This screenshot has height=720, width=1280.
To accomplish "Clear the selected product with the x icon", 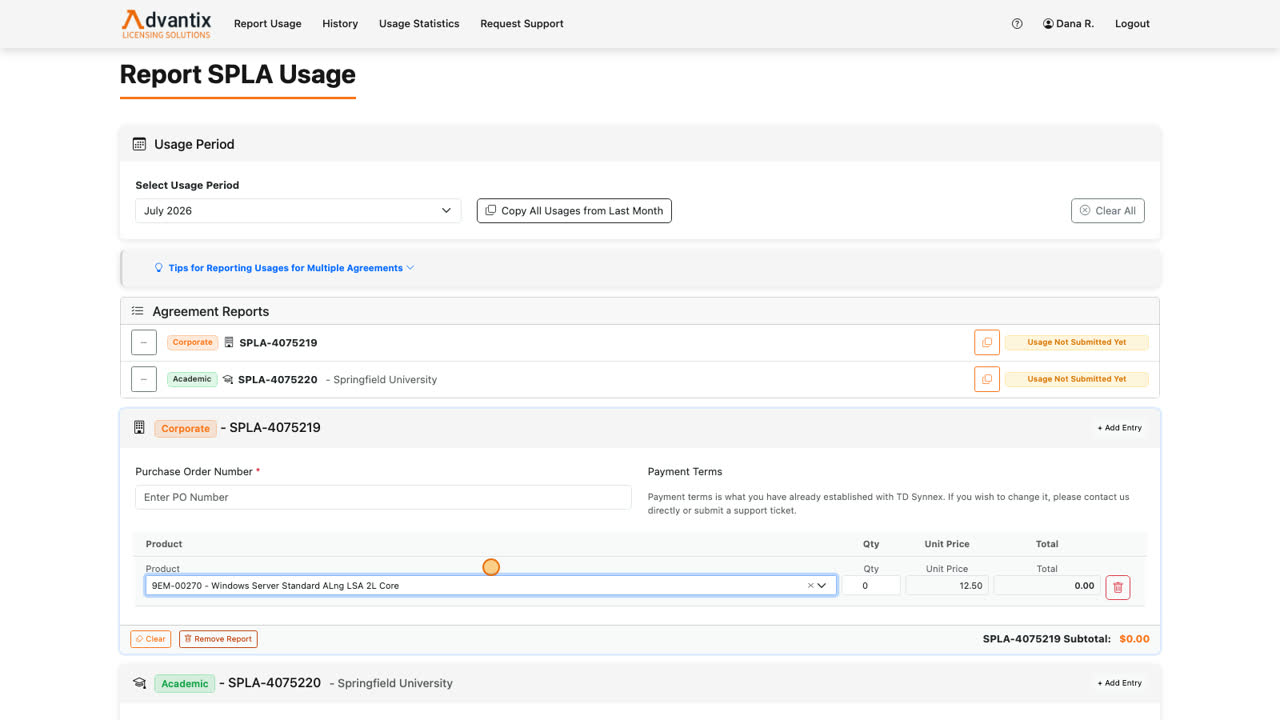I will 810,586.
